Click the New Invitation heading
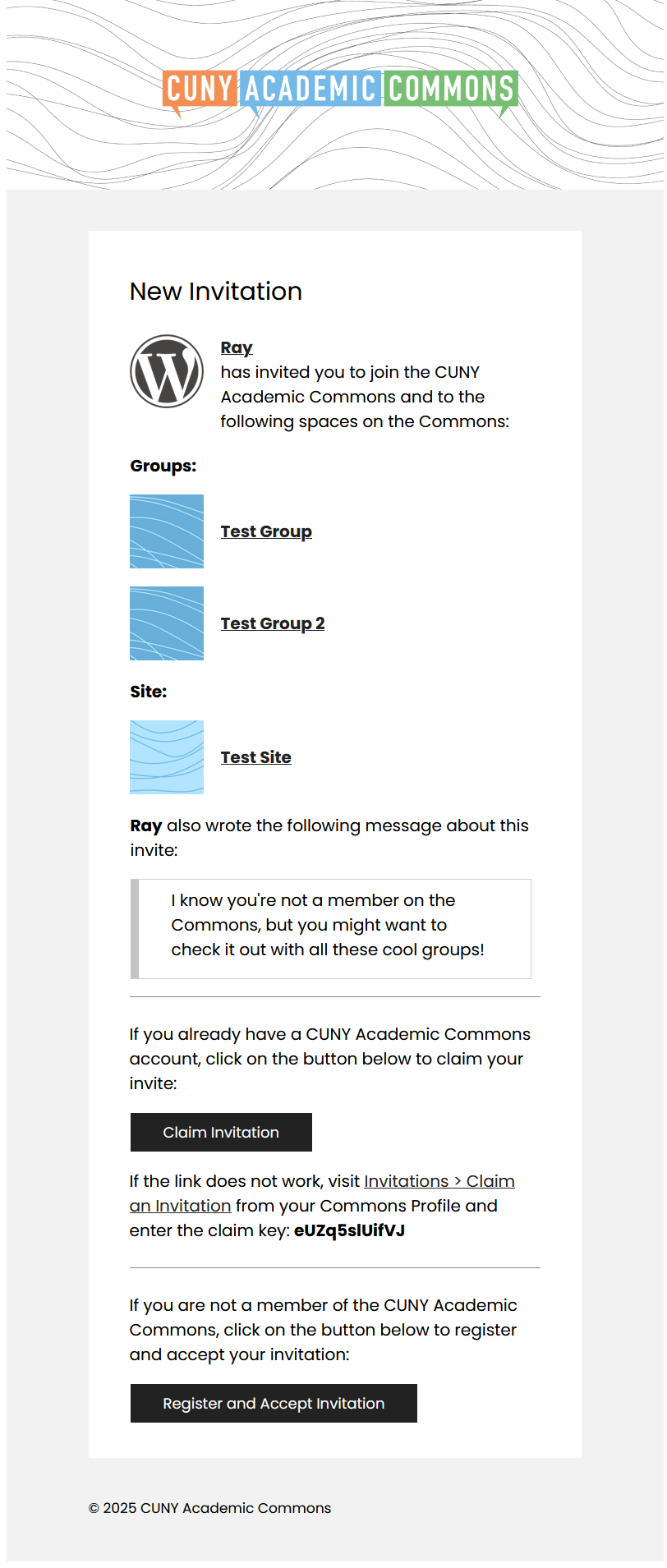Image resolution: width=667 pixels, height=1568 pixels. 216,292
